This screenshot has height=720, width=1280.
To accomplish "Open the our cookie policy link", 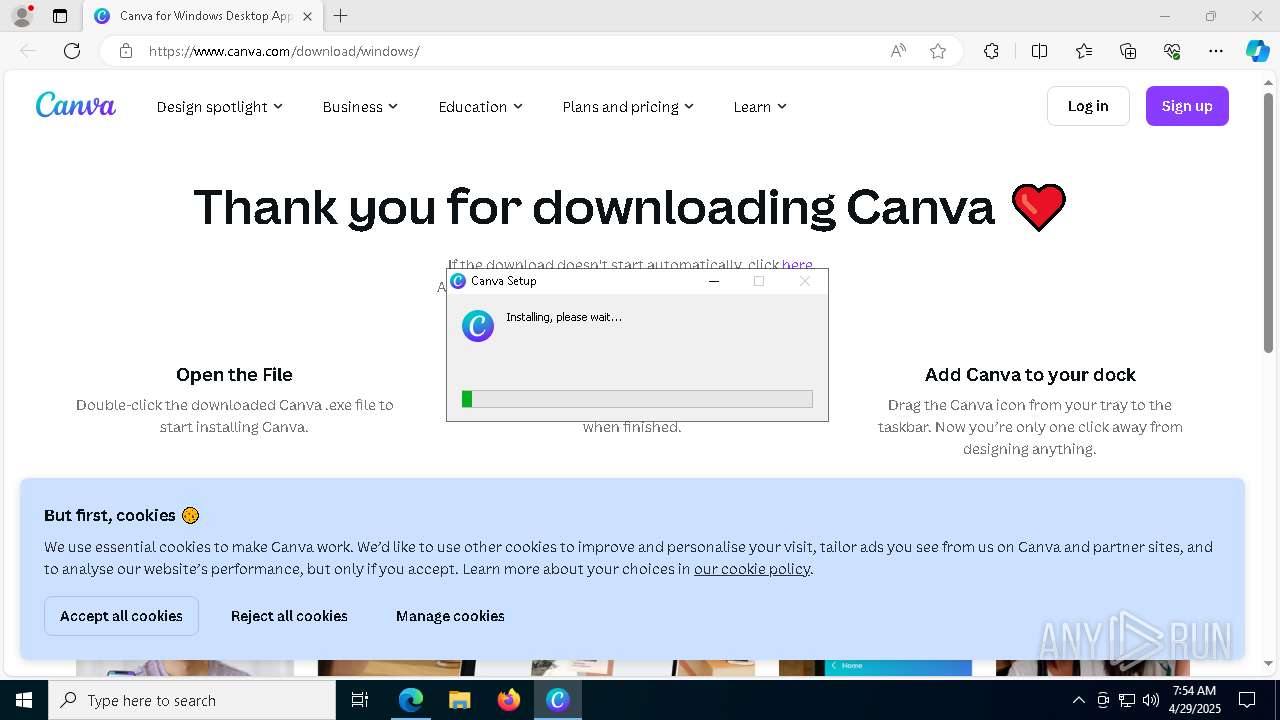I will click(752, 569).
